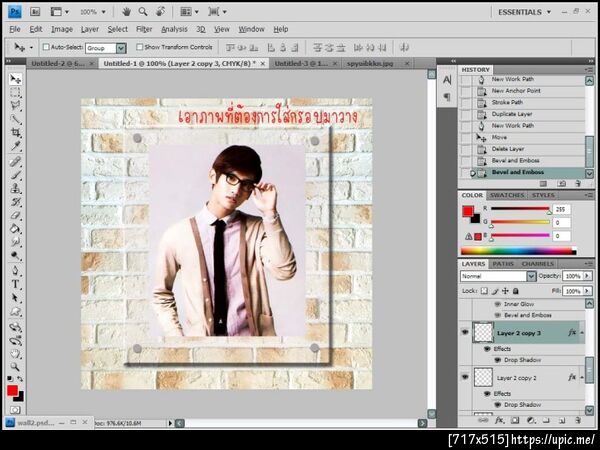Image resolution: width=600 pixels, height=450 pixels.
Task: Hide Layer 2 copy 3 visibility eye
Action: (x=465, y=332)
